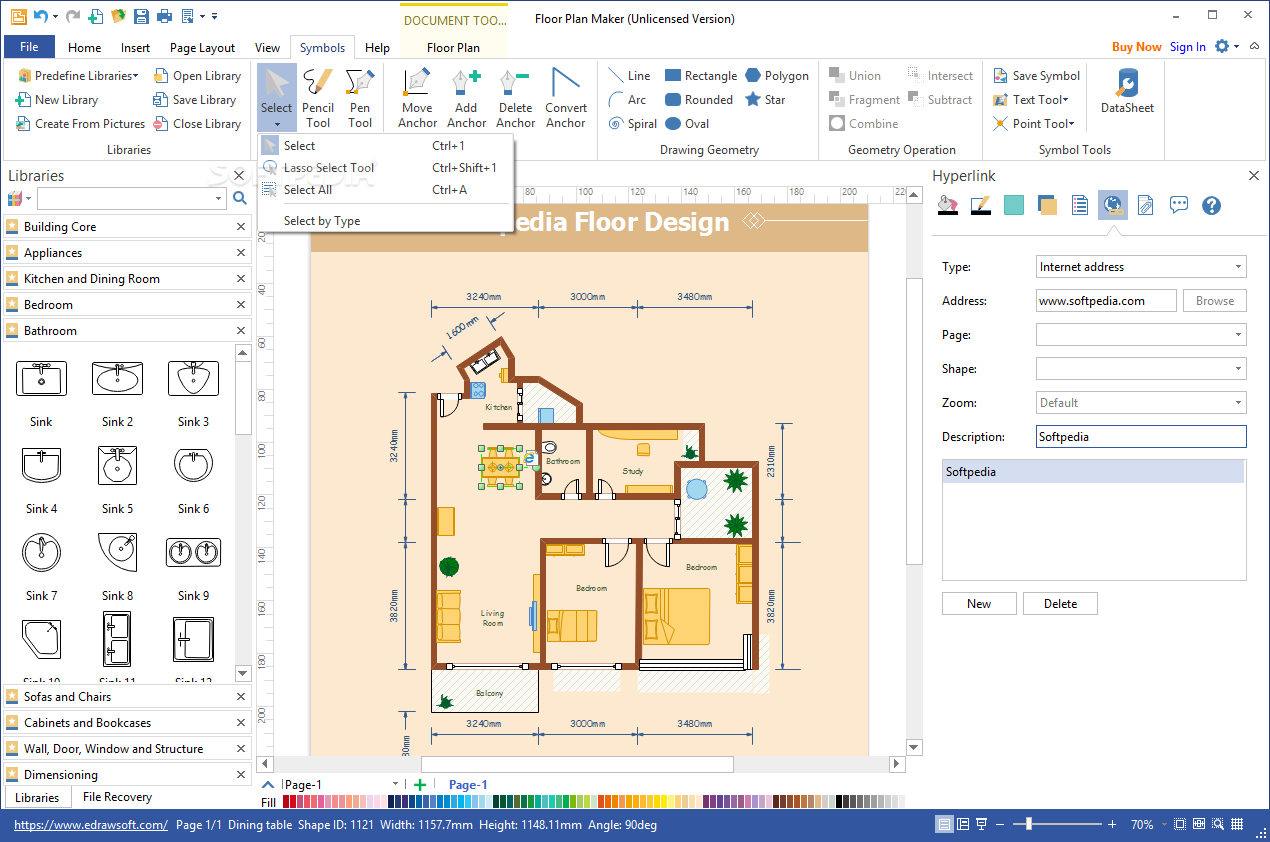Click zoom in plus button
Image resolution: width=1270 pixels, height=842 pixels.
pyautogui.click(x=1112, y=825)
